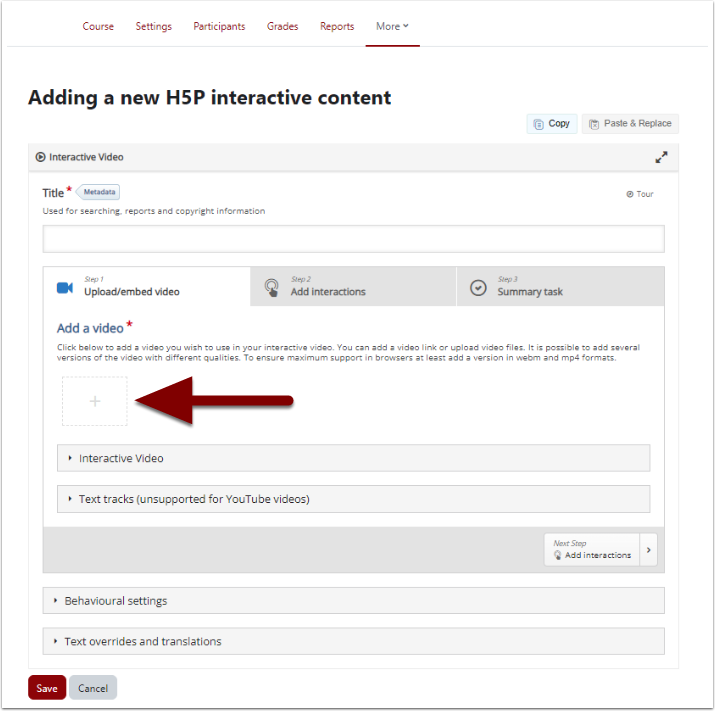The image size is (715, 711).
Task: Go to the Settings tab
Action: click(153, 26)
